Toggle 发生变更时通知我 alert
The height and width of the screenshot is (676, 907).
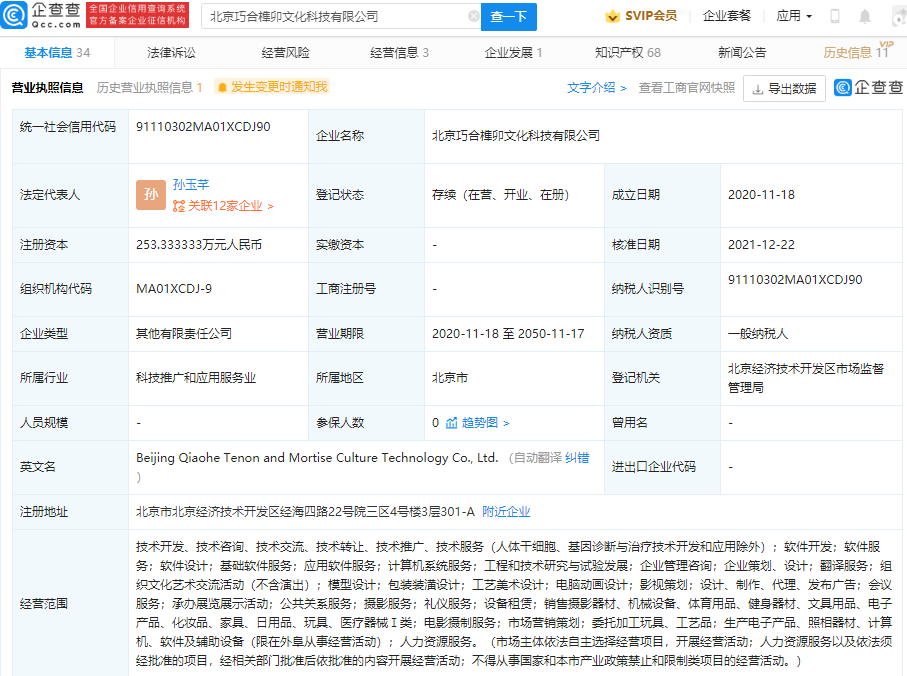(x=271, y=88)
